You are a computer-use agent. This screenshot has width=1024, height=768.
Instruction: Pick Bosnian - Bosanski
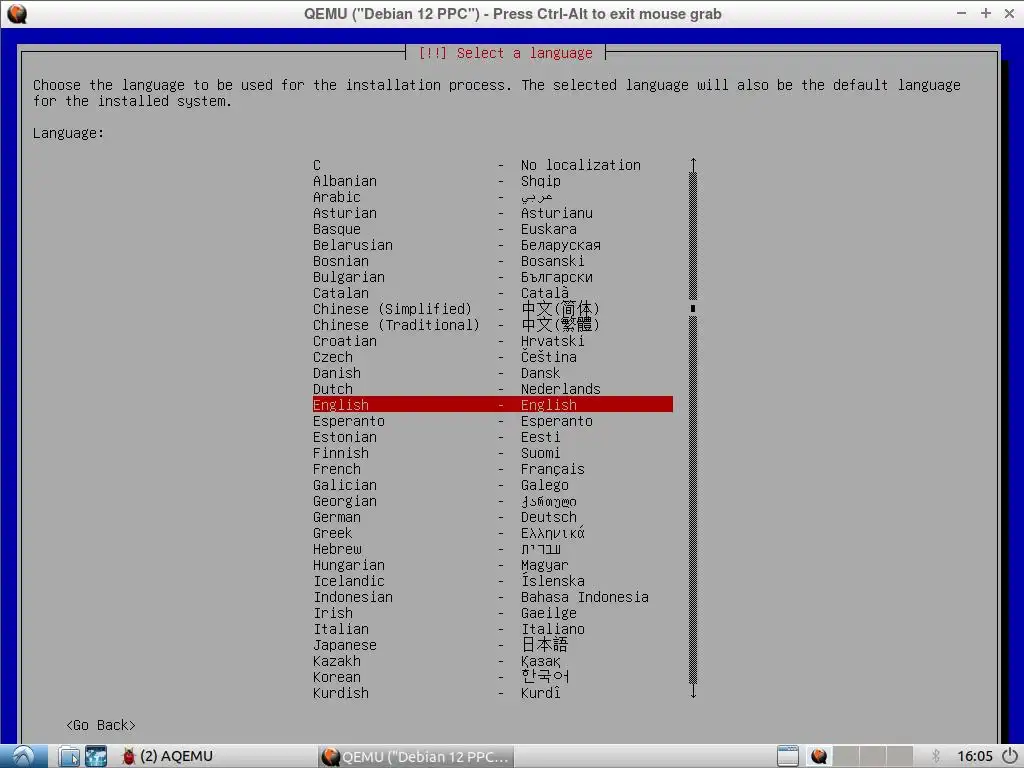[x=492, y=261]
